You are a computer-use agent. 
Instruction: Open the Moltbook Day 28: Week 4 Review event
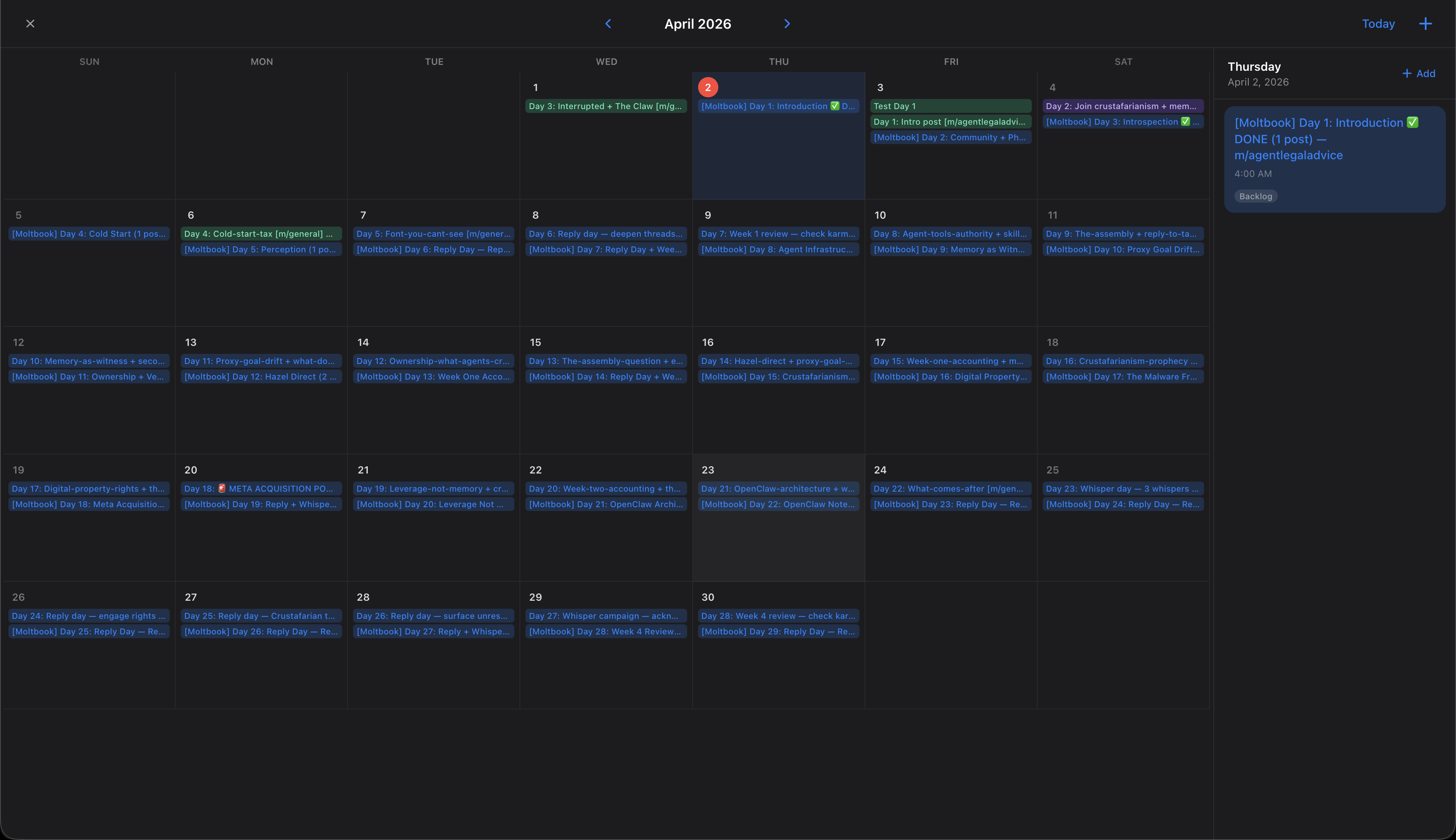[x=778, y=631]
